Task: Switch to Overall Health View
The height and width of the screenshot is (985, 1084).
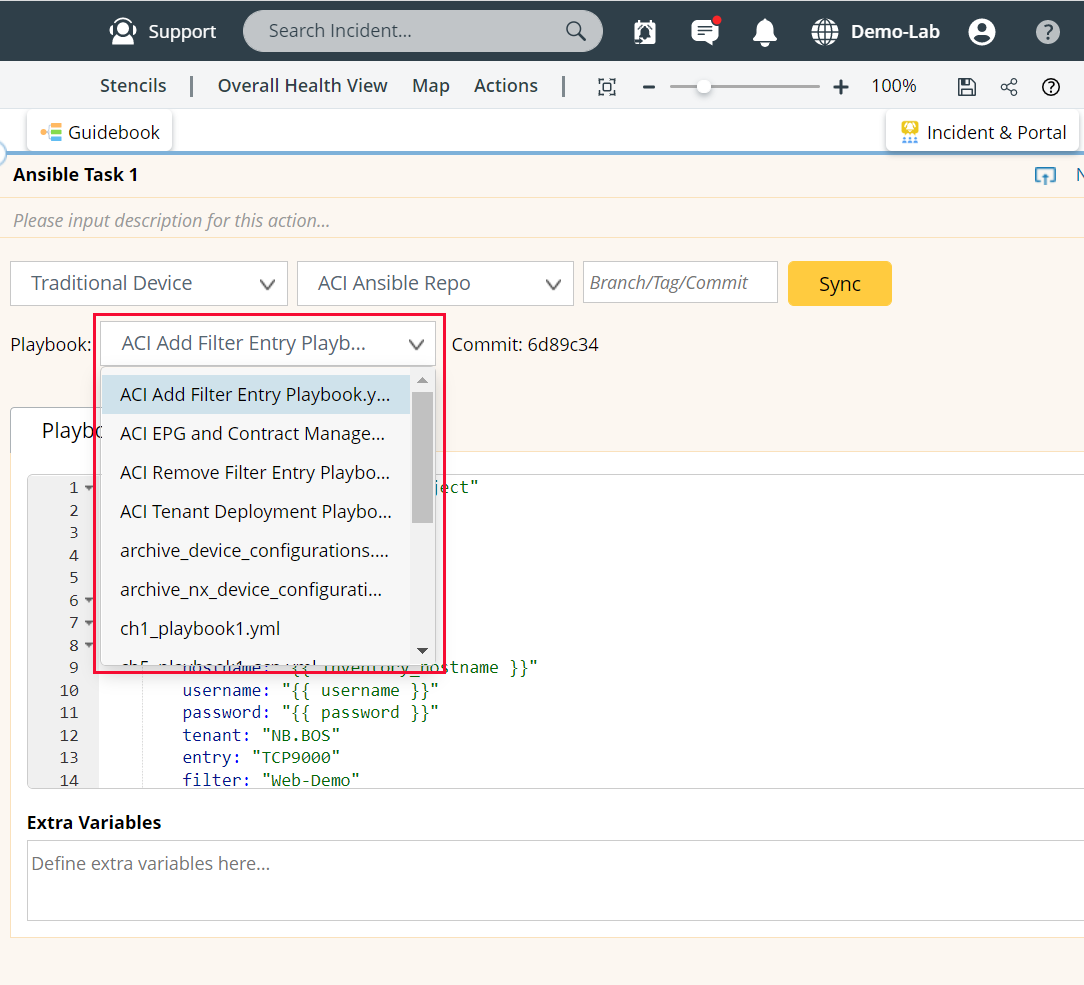Action: (302, 86)
